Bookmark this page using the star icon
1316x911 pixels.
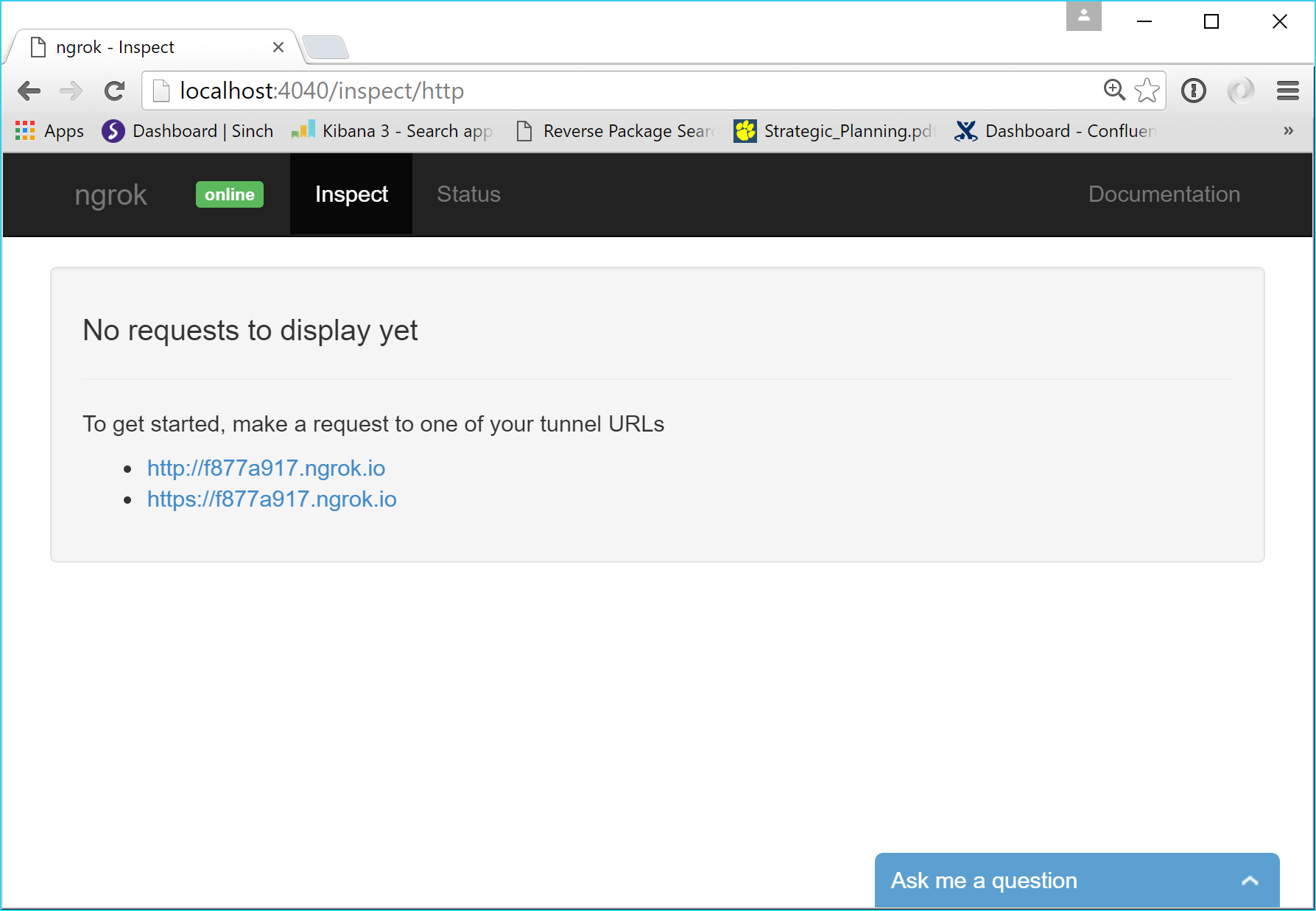tap(1147, 90)
